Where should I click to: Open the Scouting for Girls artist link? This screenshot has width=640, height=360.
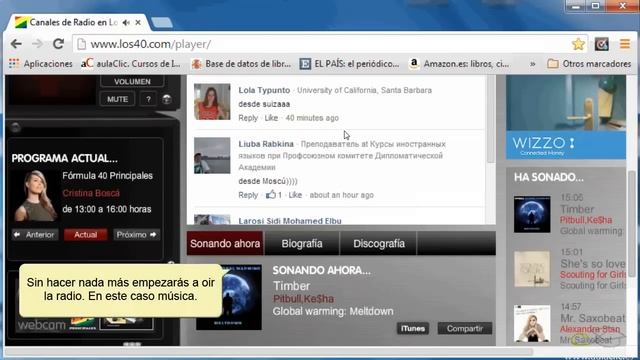pyautogui.click(x=593, y=275)
